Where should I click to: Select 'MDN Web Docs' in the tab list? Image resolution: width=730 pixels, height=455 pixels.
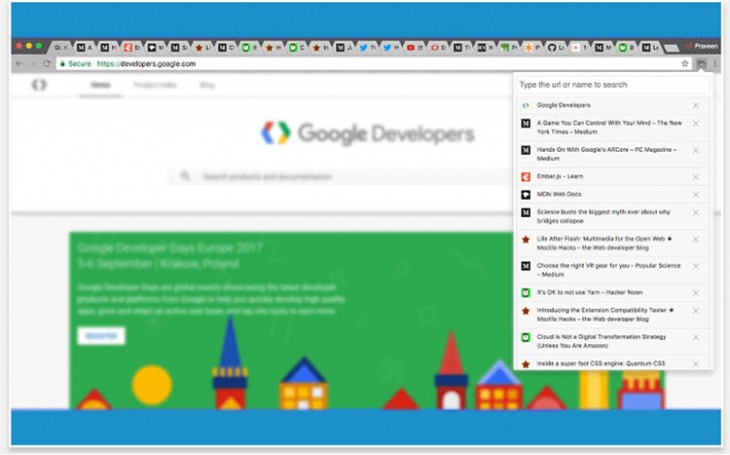pos(612,194)
